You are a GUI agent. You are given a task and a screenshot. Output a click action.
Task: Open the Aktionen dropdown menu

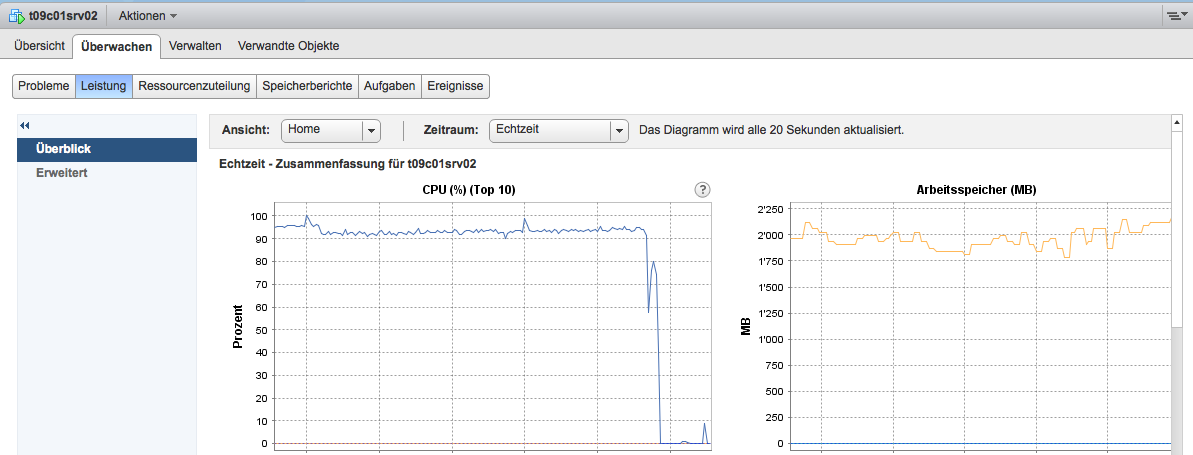point(147,16)
